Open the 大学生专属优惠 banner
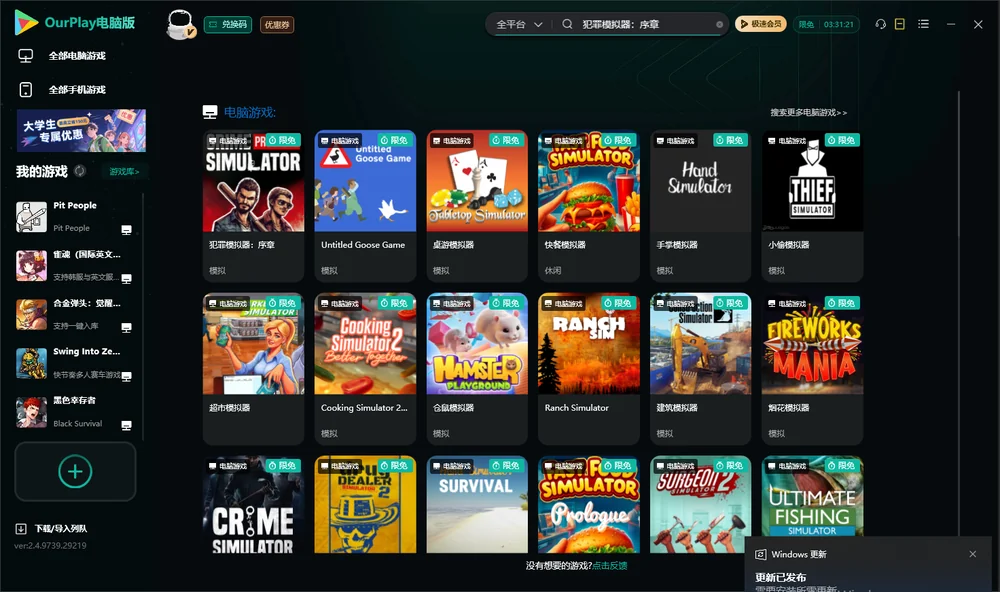1000x592 pixels. tap(81, 130)
